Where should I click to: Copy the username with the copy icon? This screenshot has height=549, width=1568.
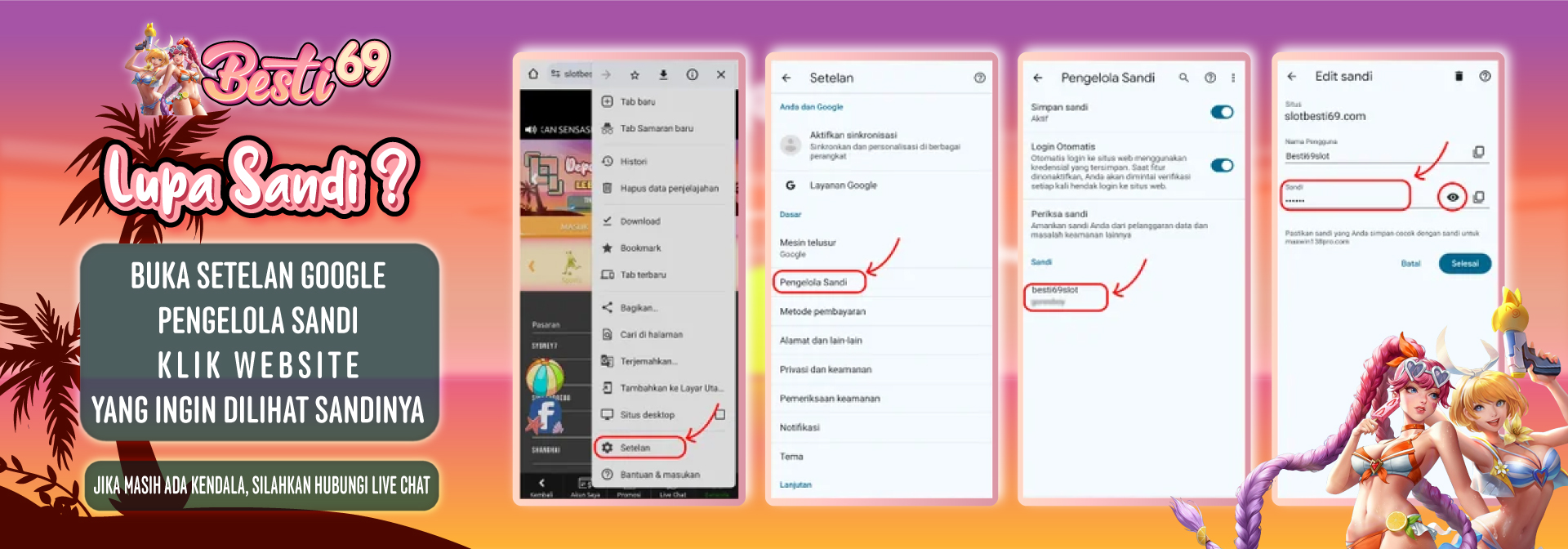tap(1478, 152)
